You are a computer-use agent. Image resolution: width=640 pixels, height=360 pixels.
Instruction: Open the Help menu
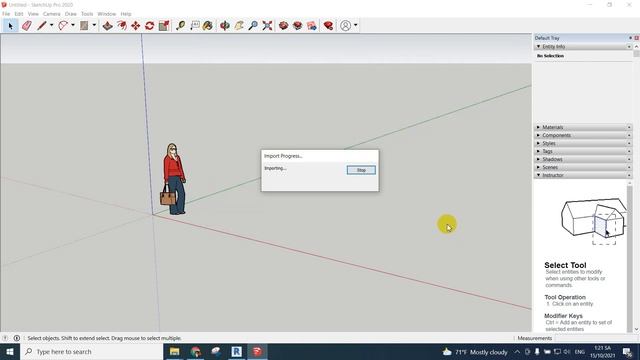point(126,14)
